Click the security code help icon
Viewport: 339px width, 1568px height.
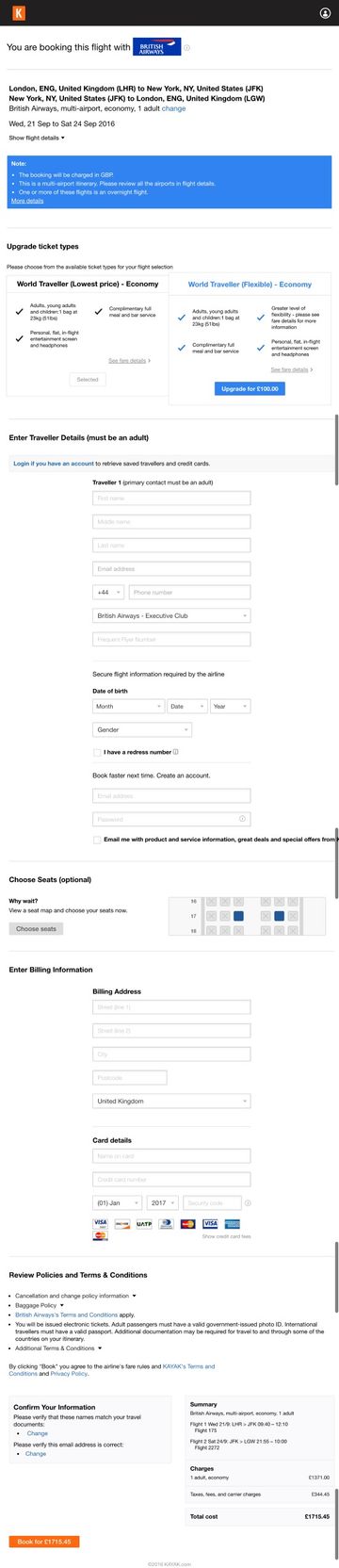point(249,1202)
